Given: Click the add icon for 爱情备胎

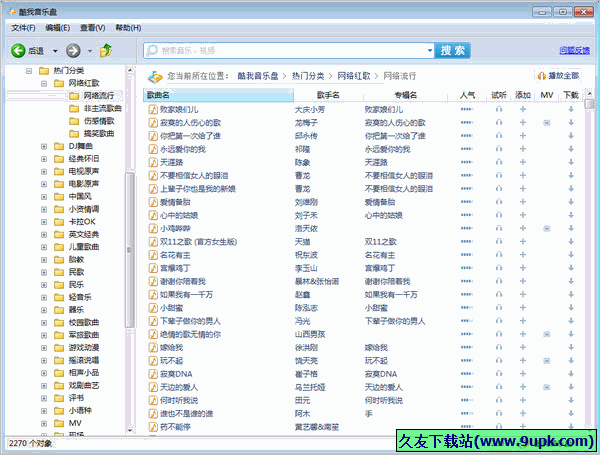Looking at the screenshot, I should 523,202.
